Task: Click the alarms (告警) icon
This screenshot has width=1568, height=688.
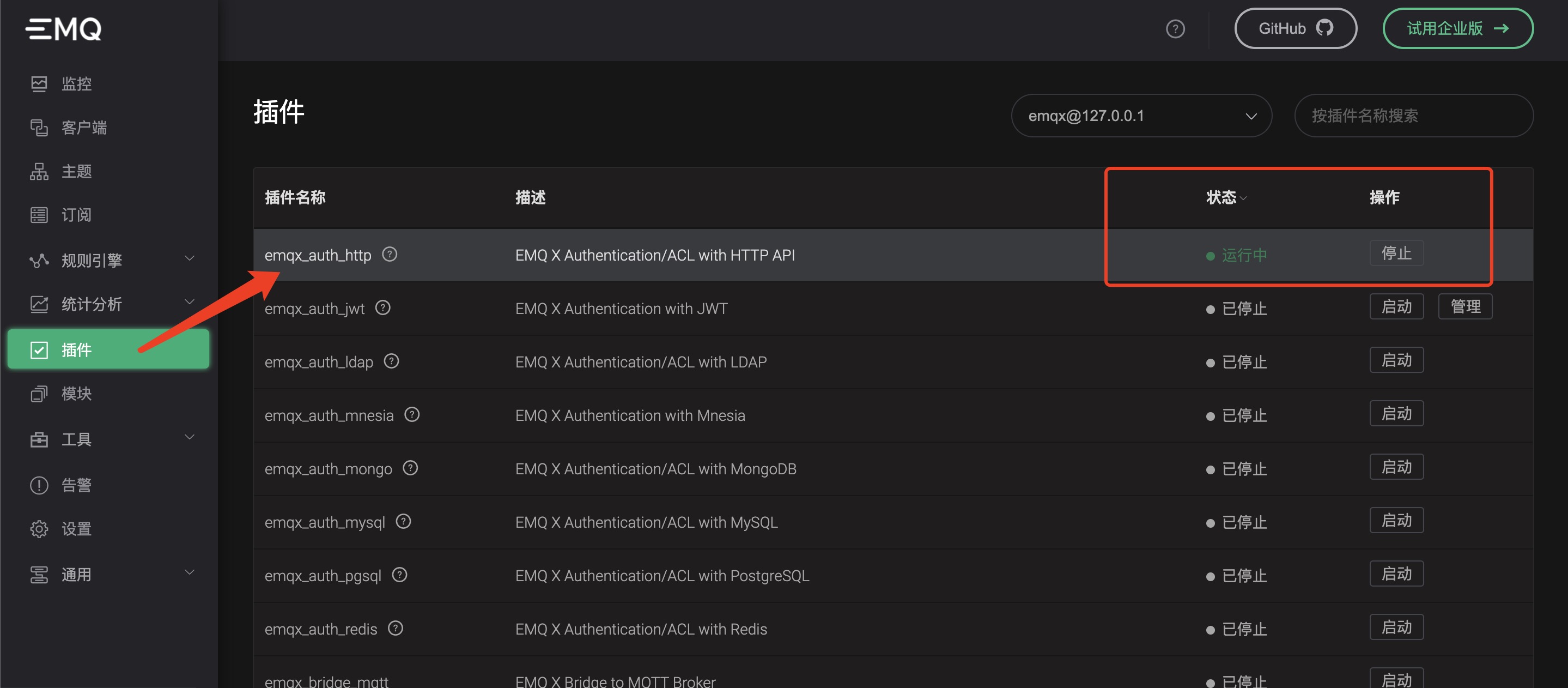Action: pos(39,485)
